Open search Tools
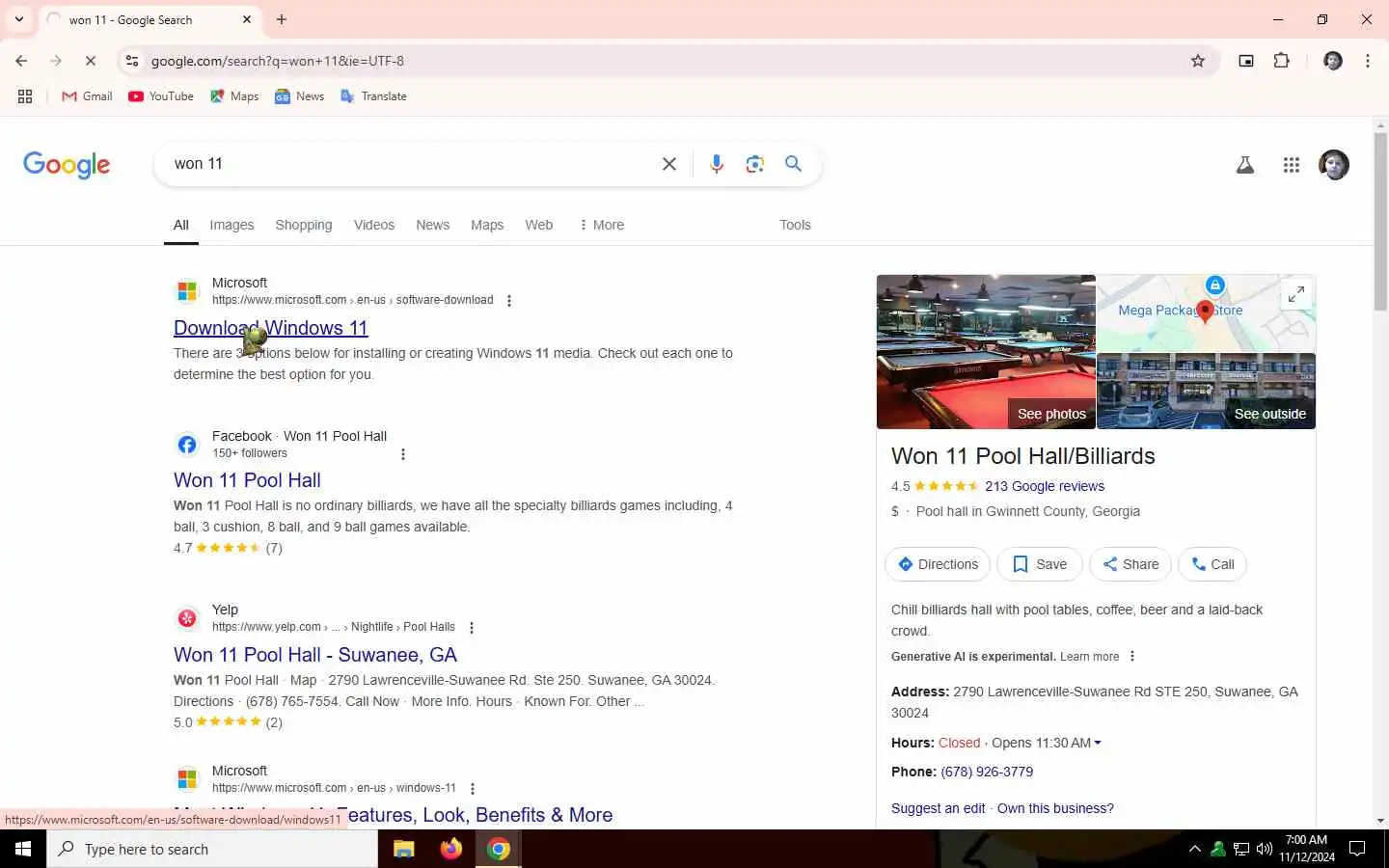This screenshot has height=868, width=1389. point(795,225)
